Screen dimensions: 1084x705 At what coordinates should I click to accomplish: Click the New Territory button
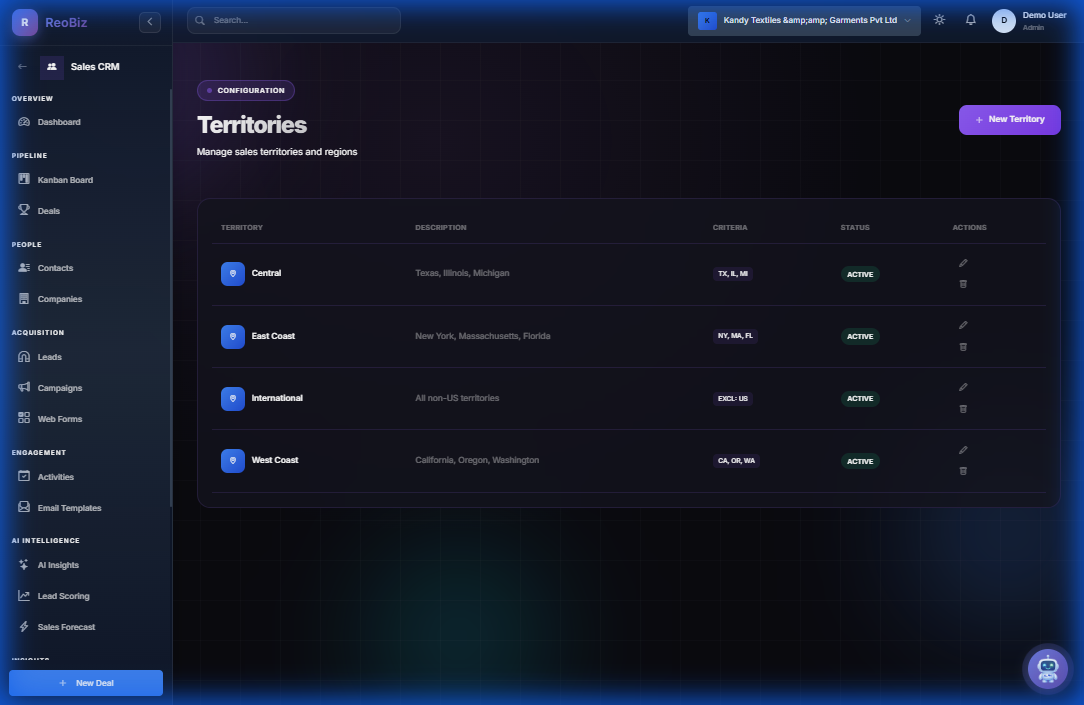(x=1009, y=119)
